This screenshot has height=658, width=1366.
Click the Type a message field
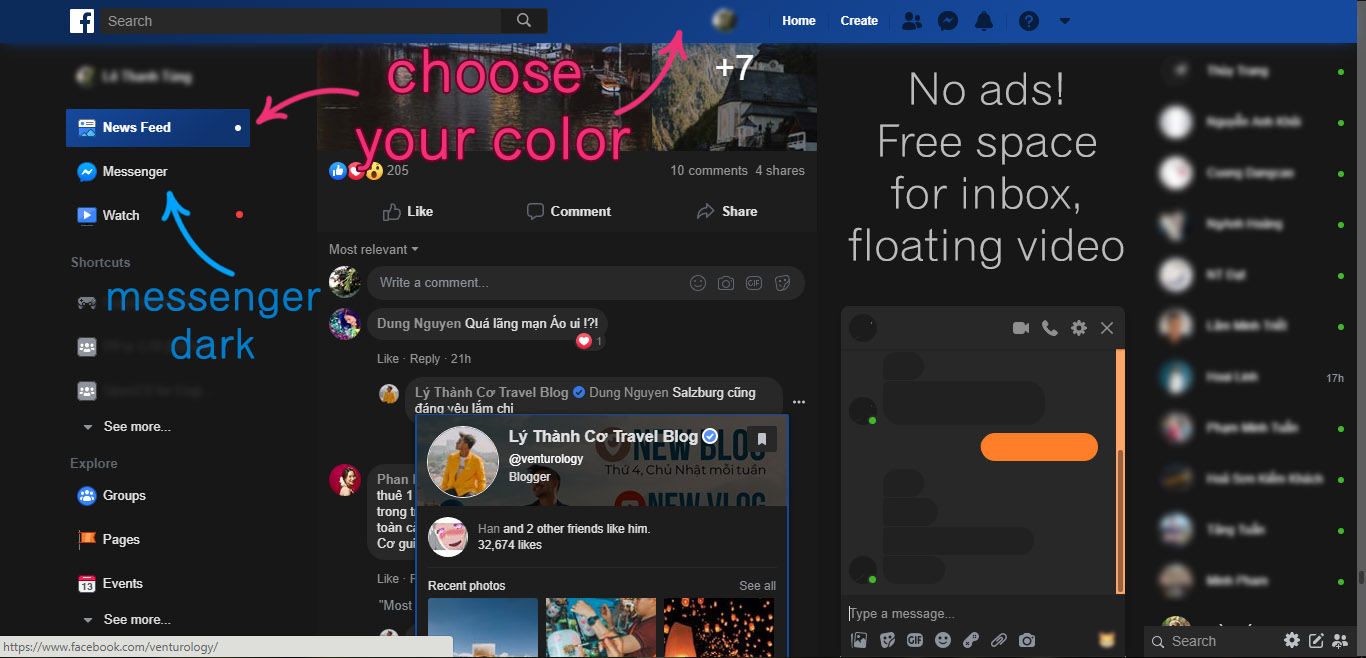(980, 613)
